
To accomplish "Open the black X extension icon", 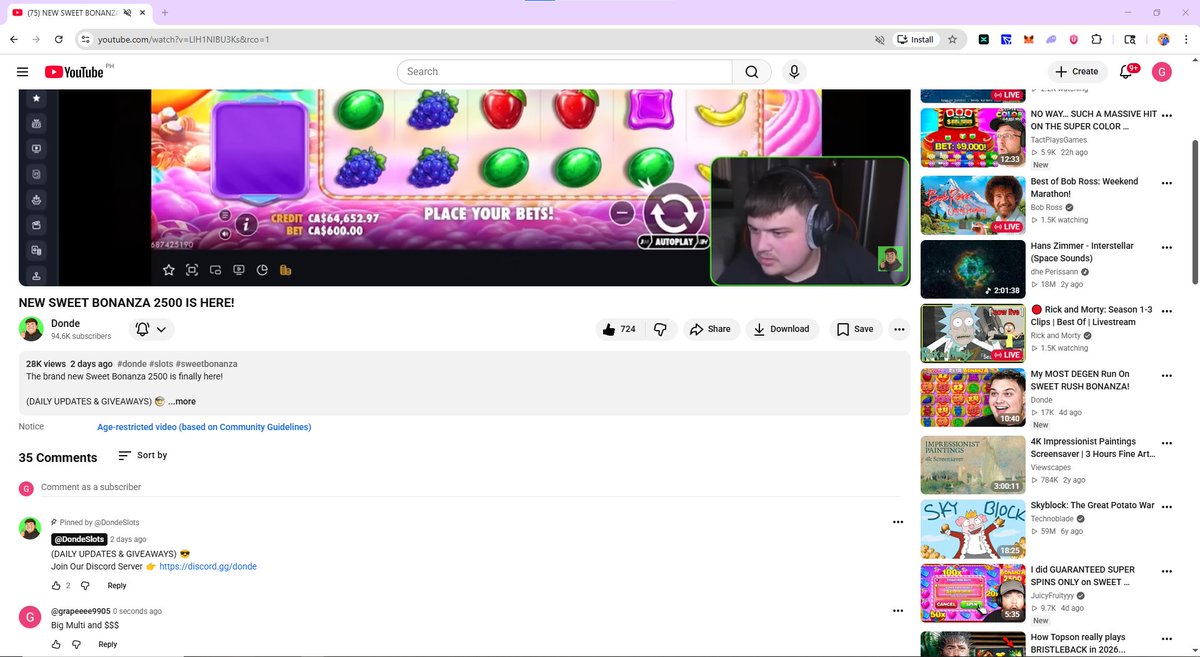I will 984,39.
